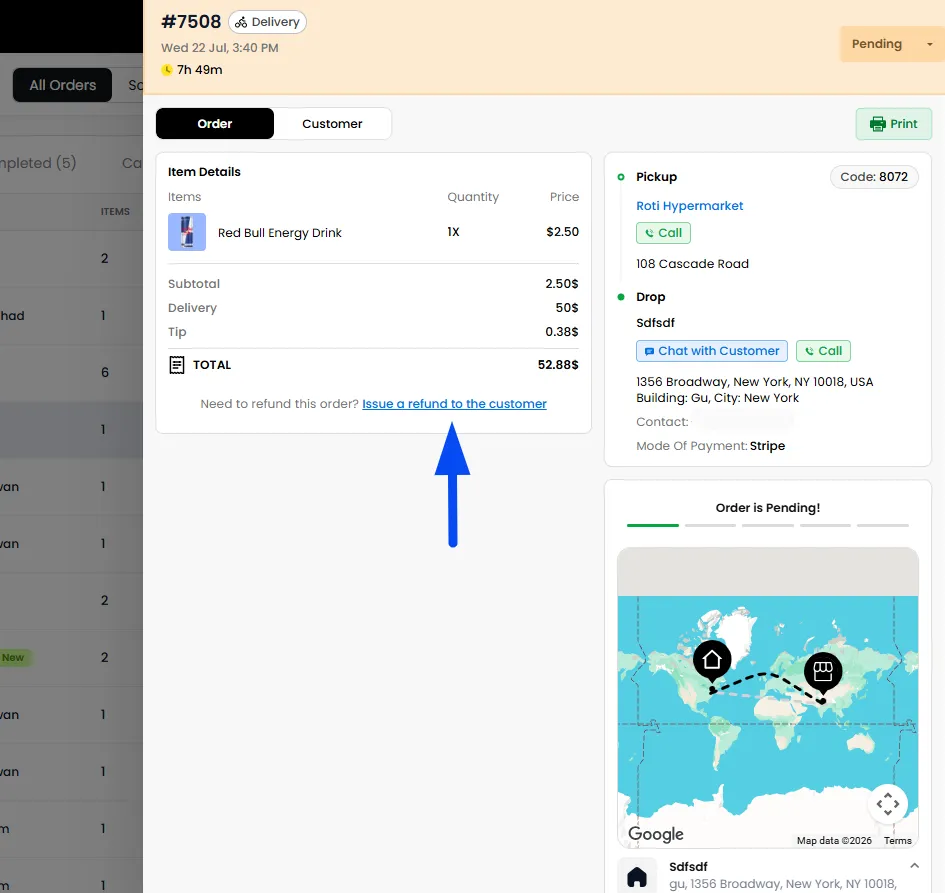This screenshot has width=945, height=893.
Task: Click the Google logo on the map
Action: pos(656,834)
